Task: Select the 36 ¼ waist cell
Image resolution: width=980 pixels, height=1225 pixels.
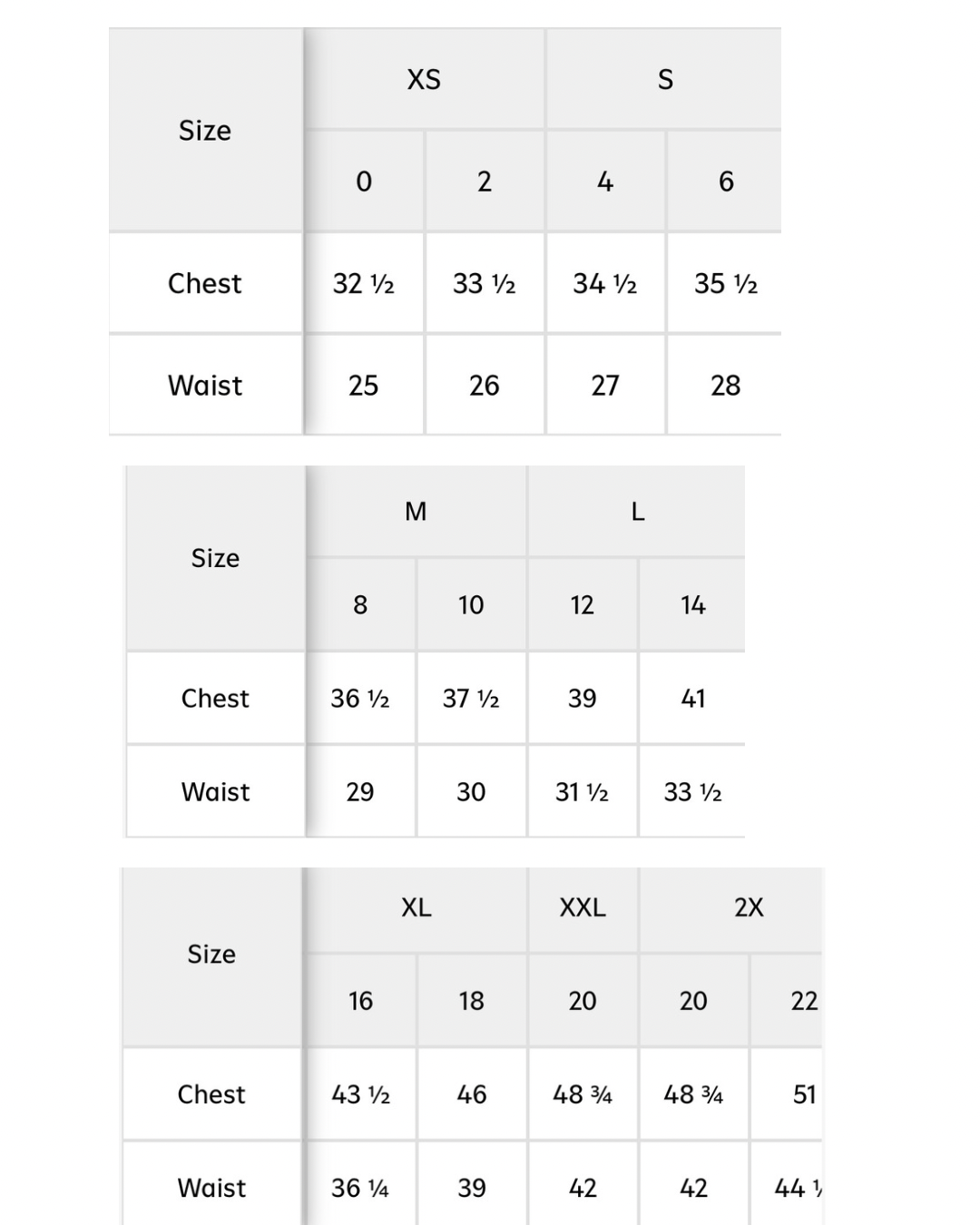Action: [360, 1188]
